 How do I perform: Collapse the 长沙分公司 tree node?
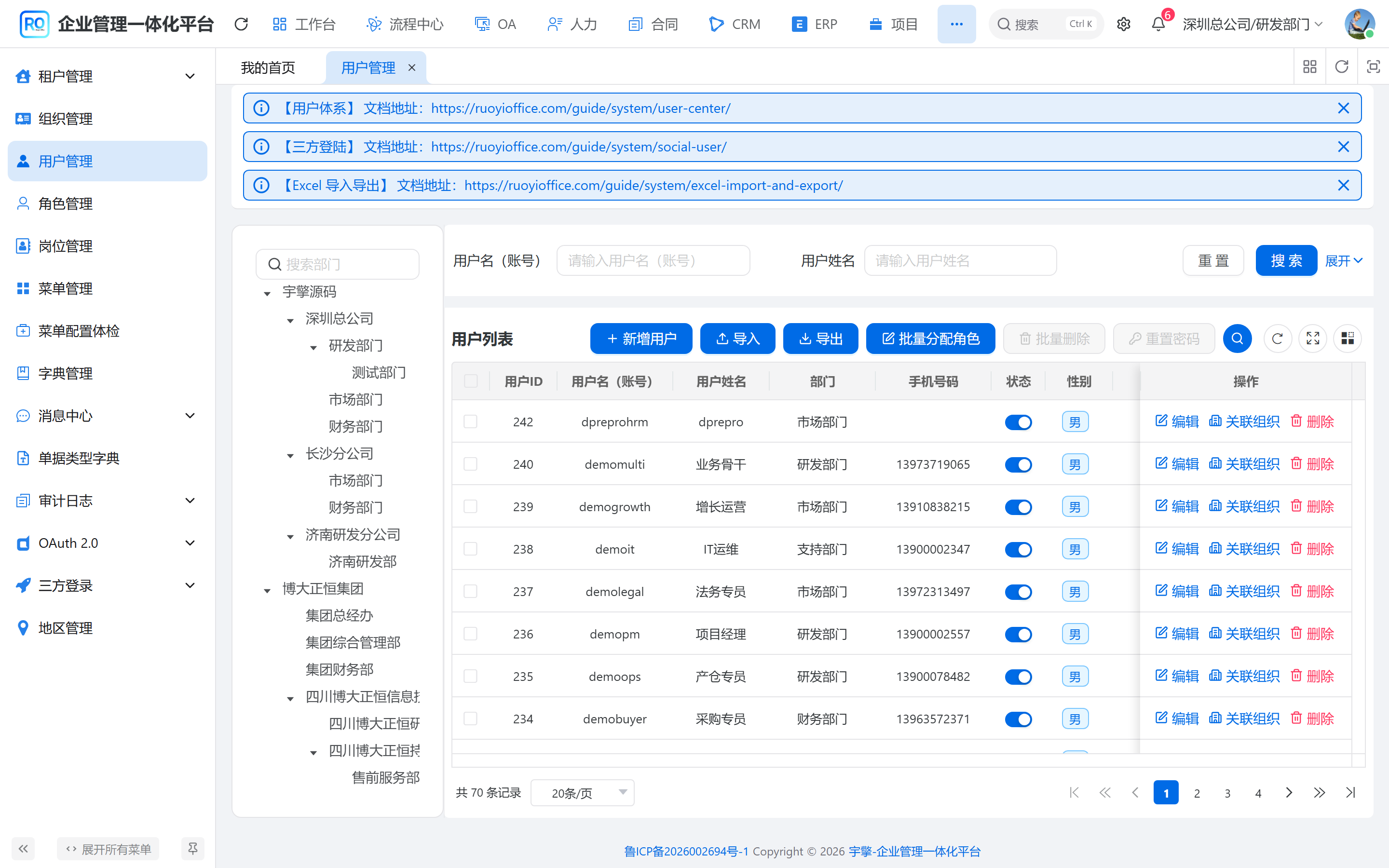point(290,455)
